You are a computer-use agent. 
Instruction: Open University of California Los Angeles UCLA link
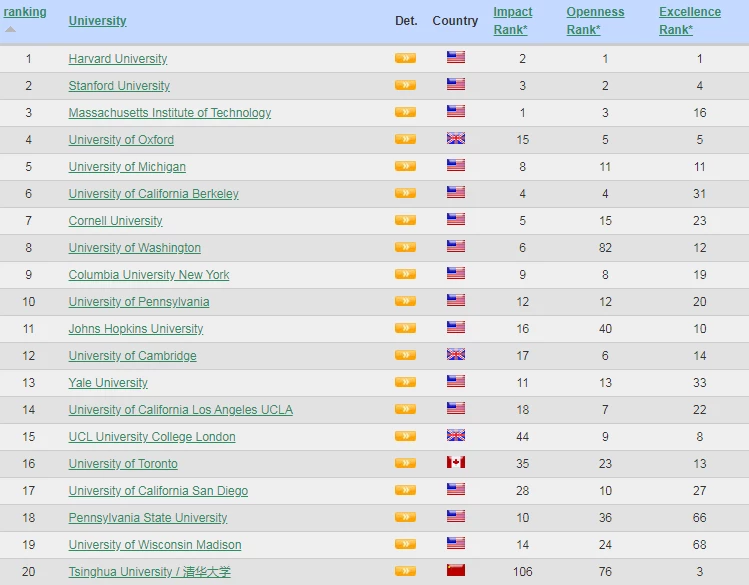point(181,409)
